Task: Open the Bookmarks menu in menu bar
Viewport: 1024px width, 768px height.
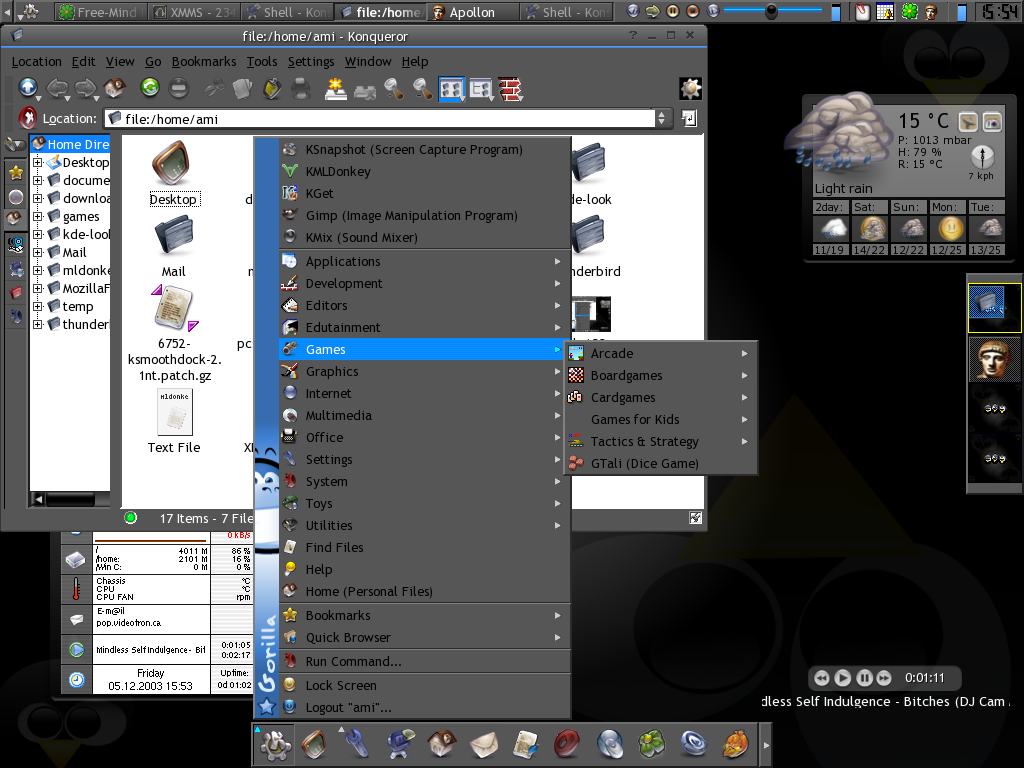Action: tap(204, 61)
